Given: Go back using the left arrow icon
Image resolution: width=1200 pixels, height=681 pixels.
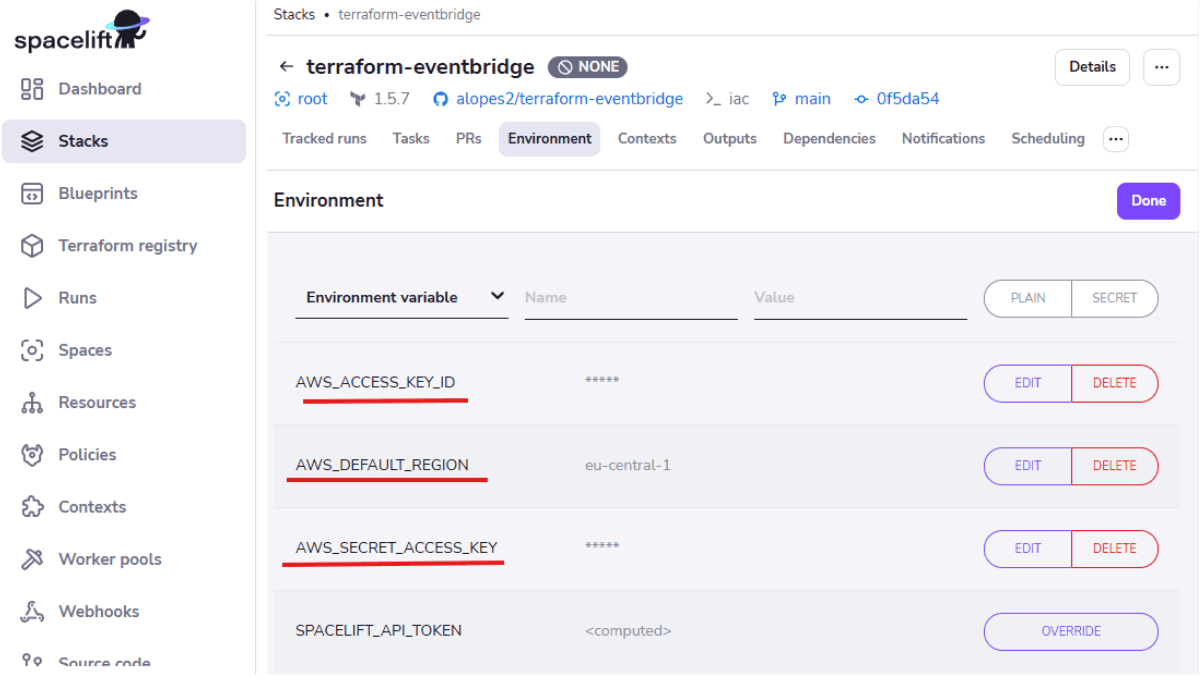Looking at the screenshot, I should (x=287, y=67).
